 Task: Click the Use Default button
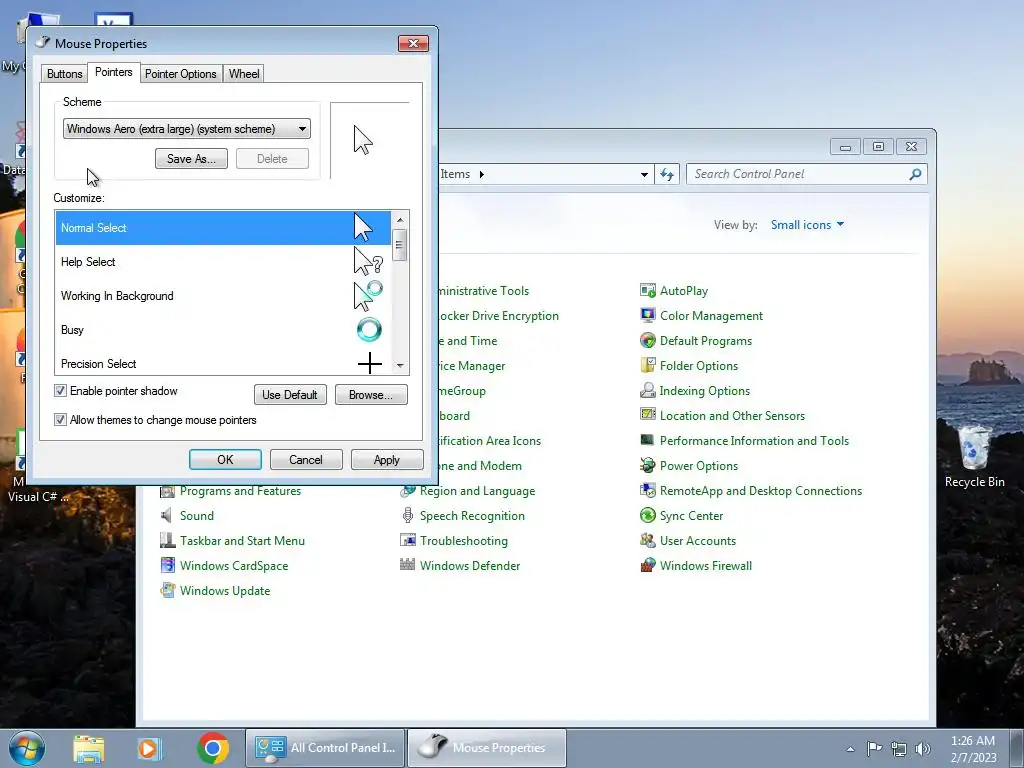tap(290, 394)
